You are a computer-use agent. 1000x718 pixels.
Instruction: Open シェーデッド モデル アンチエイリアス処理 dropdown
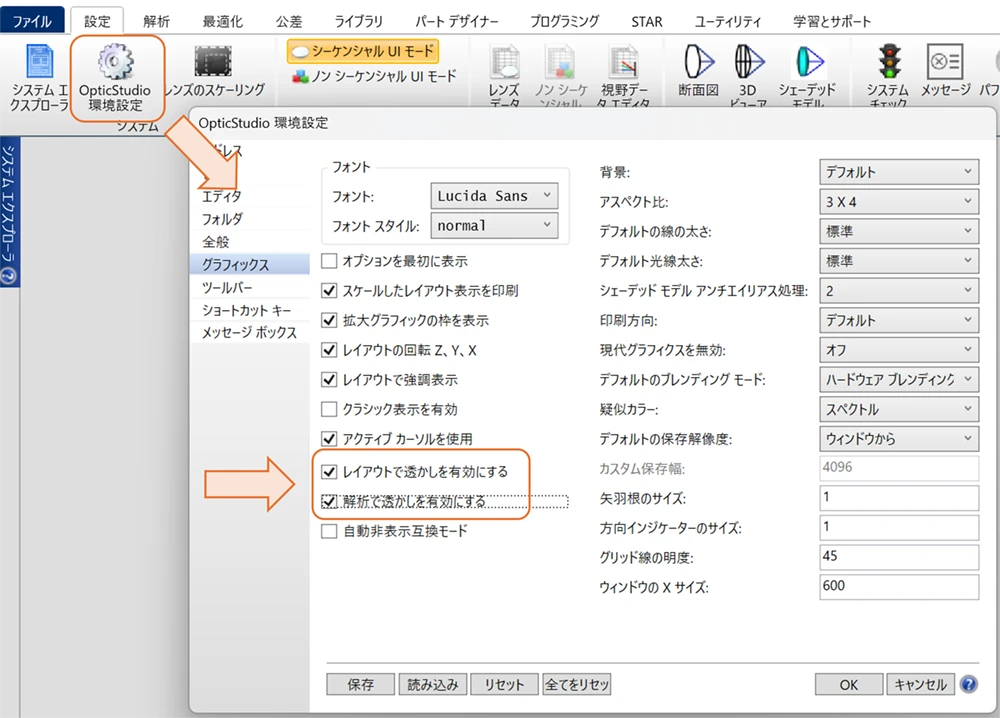[899, 291]
